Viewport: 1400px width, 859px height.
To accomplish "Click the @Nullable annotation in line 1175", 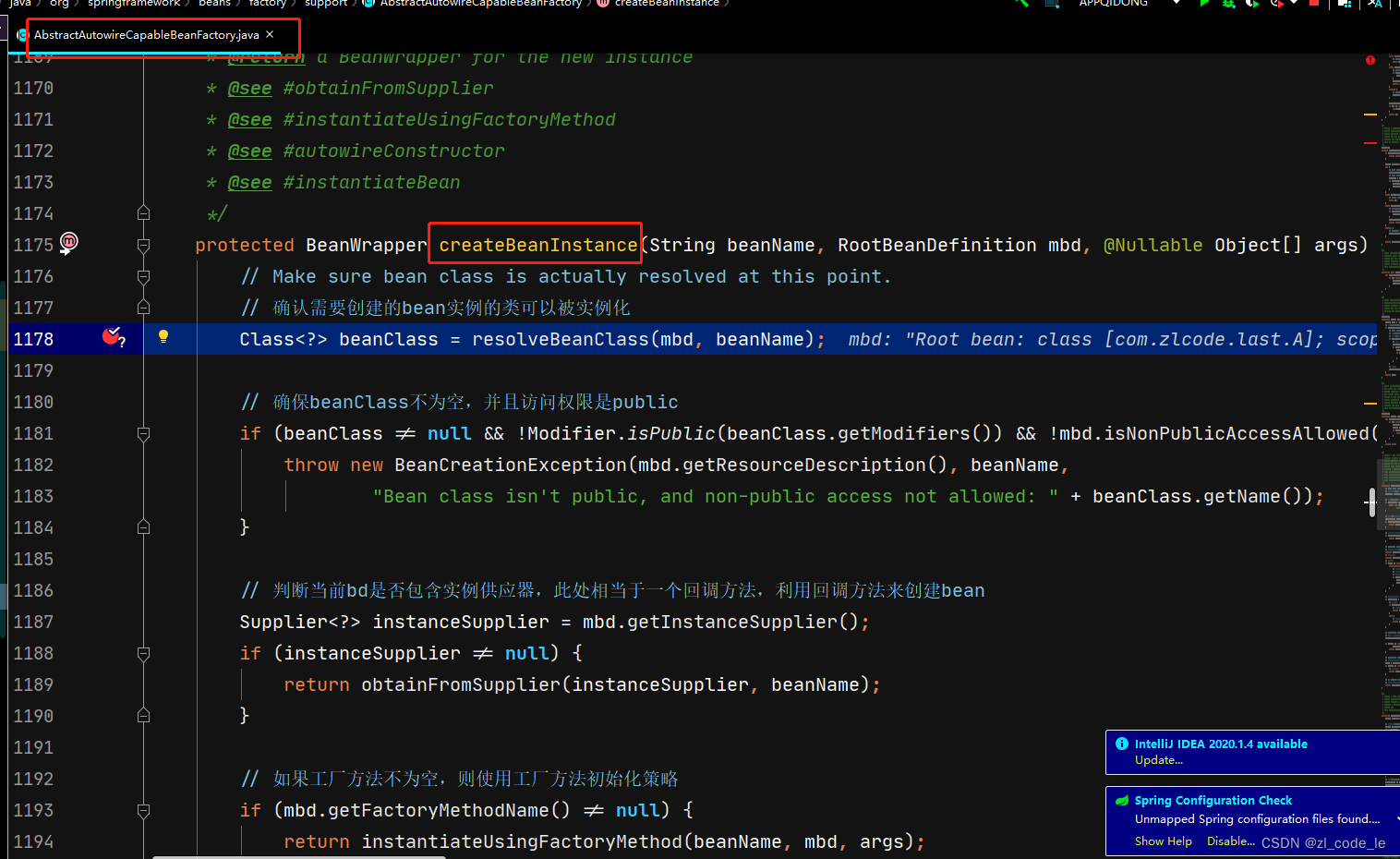I will point(1153,245).
